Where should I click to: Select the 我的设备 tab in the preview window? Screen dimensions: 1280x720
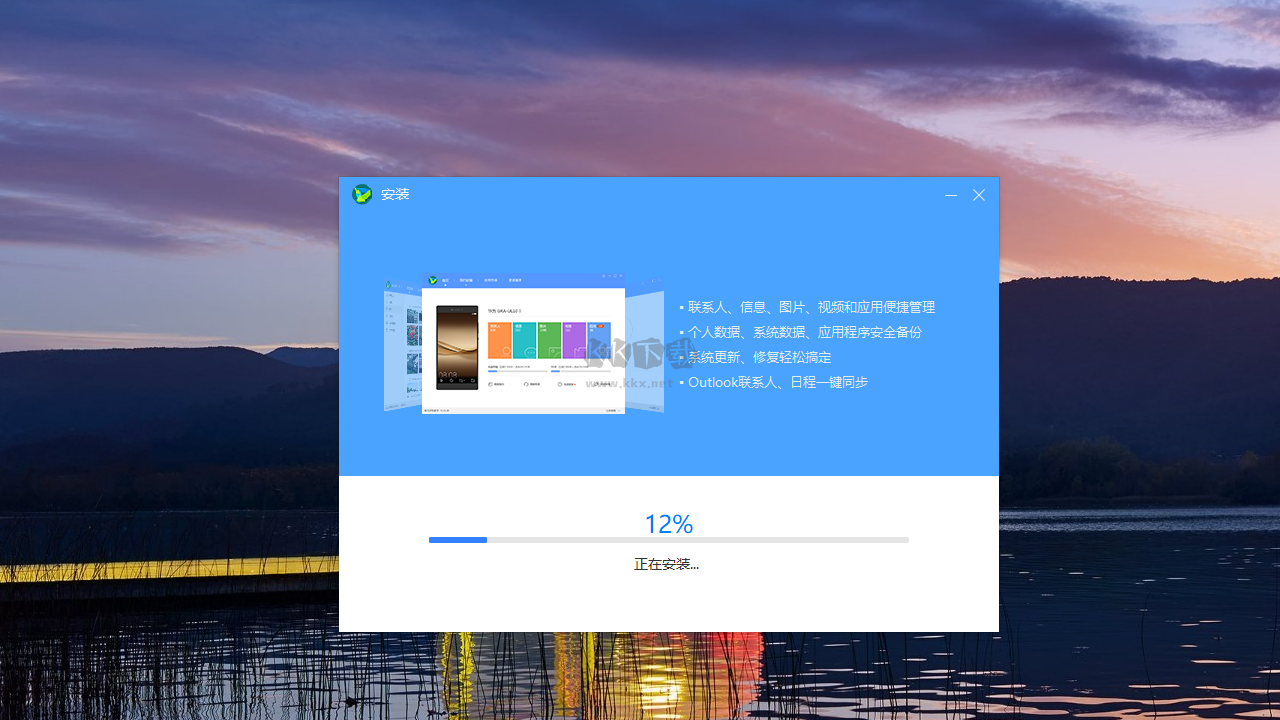click(x=466, y=280)
